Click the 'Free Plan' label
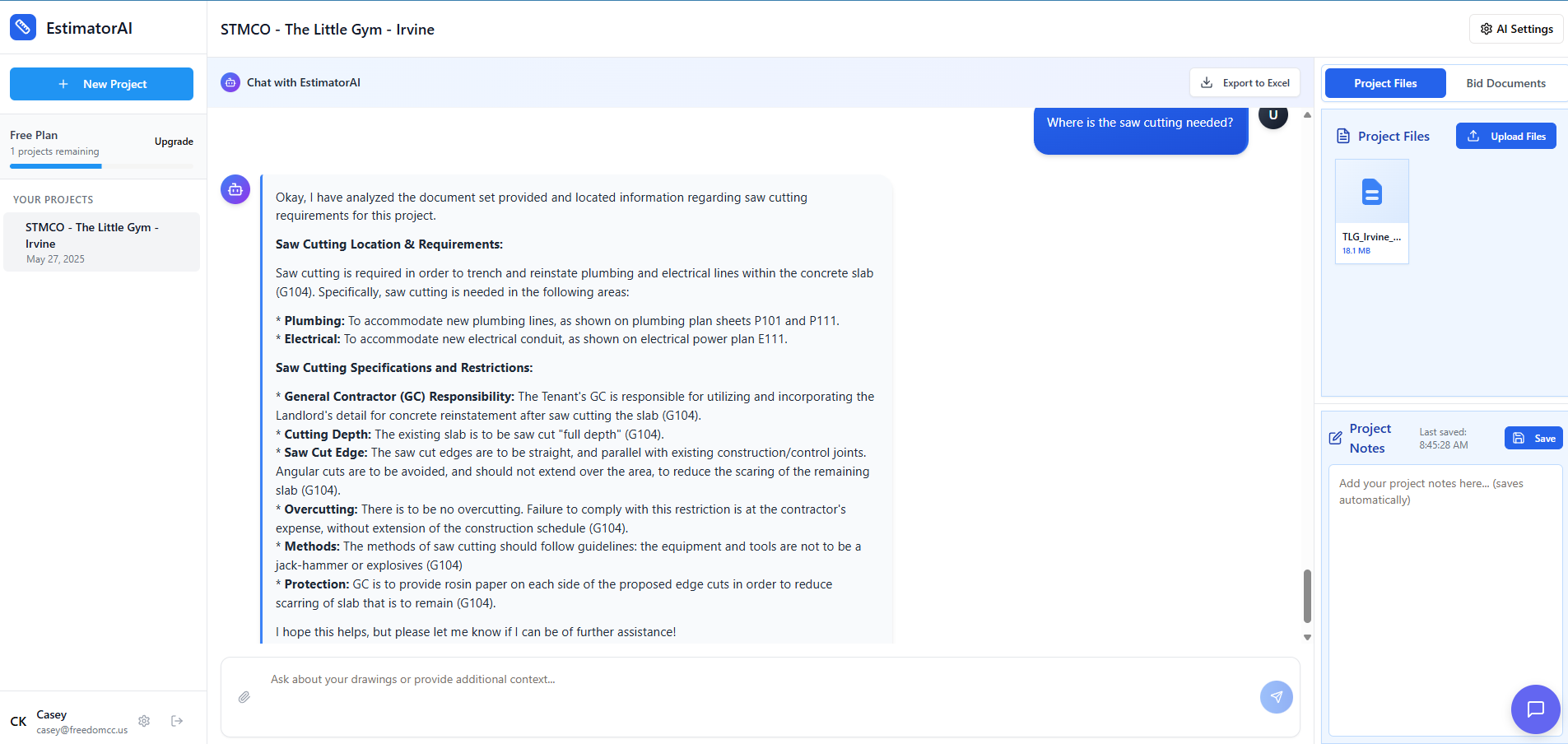 coord(34,135)
